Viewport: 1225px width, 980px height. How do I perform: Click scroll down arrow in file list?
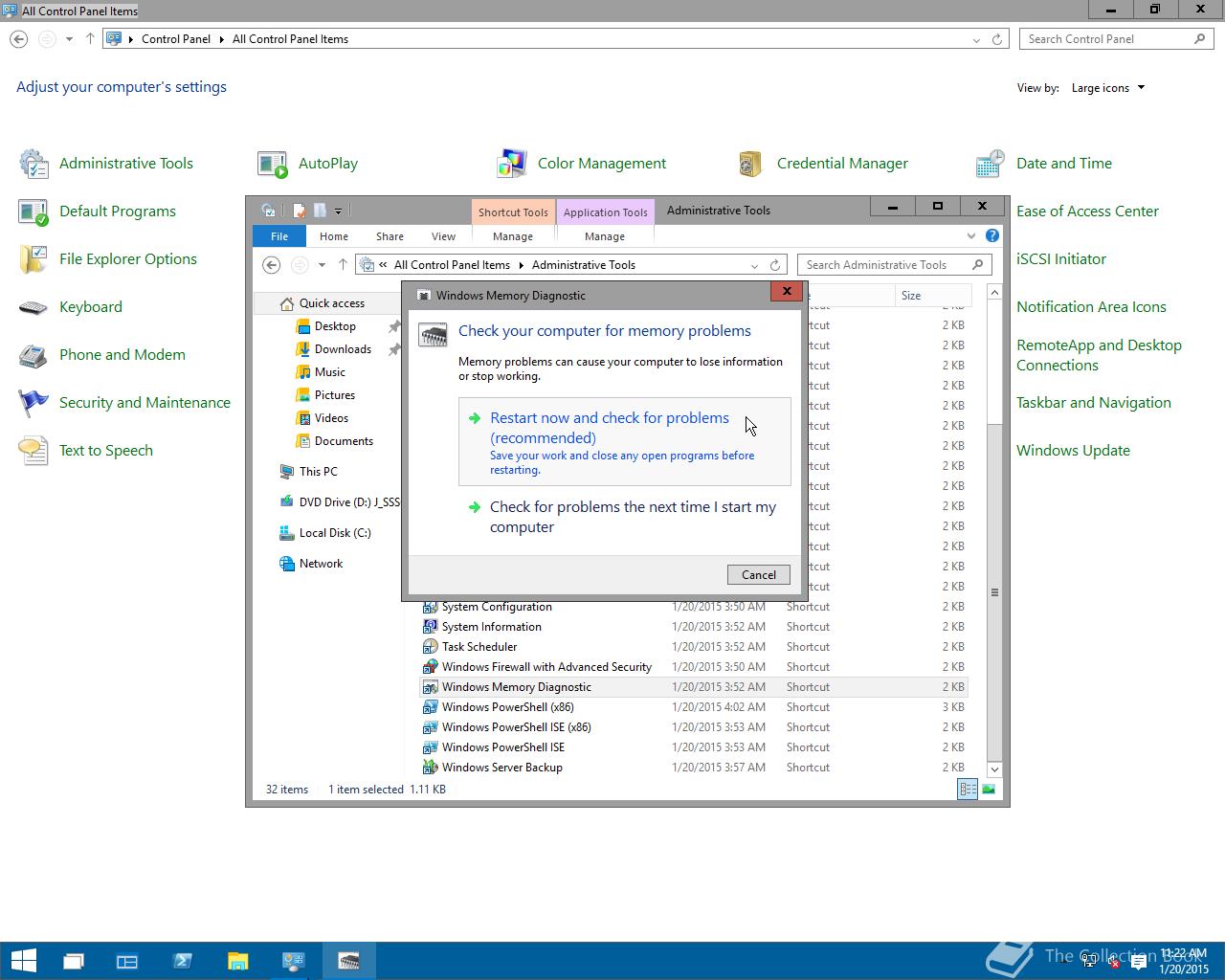[994, 769]
